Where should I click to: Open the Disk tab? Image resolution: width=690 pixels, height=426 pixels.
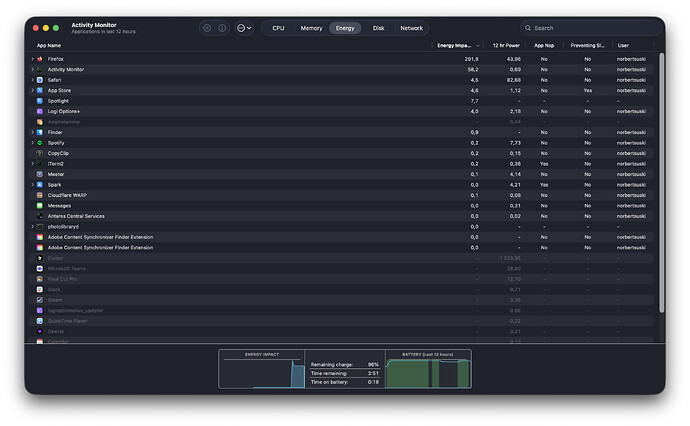pyautogui.click(x=378, y=28)
